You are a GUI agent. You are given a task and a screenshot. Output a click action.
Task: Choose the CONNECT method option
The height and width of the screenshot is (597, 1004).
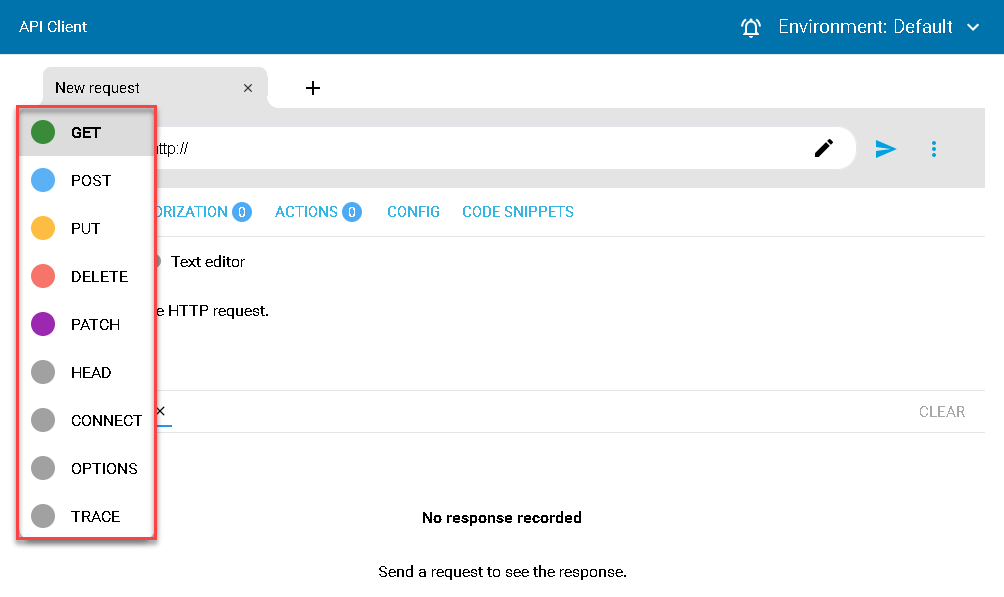pyautogui.click(x=86, y=420)
